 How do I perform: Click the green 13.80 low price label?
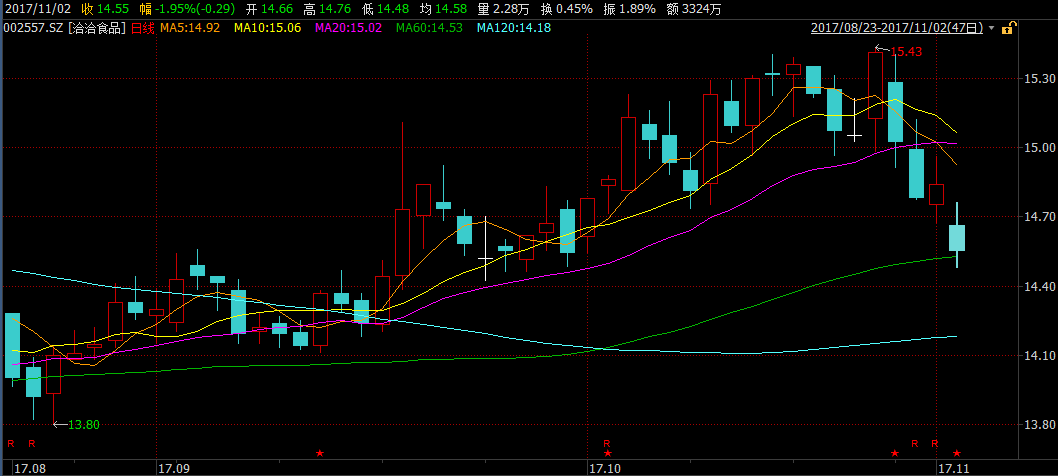(x=84, y=425)
